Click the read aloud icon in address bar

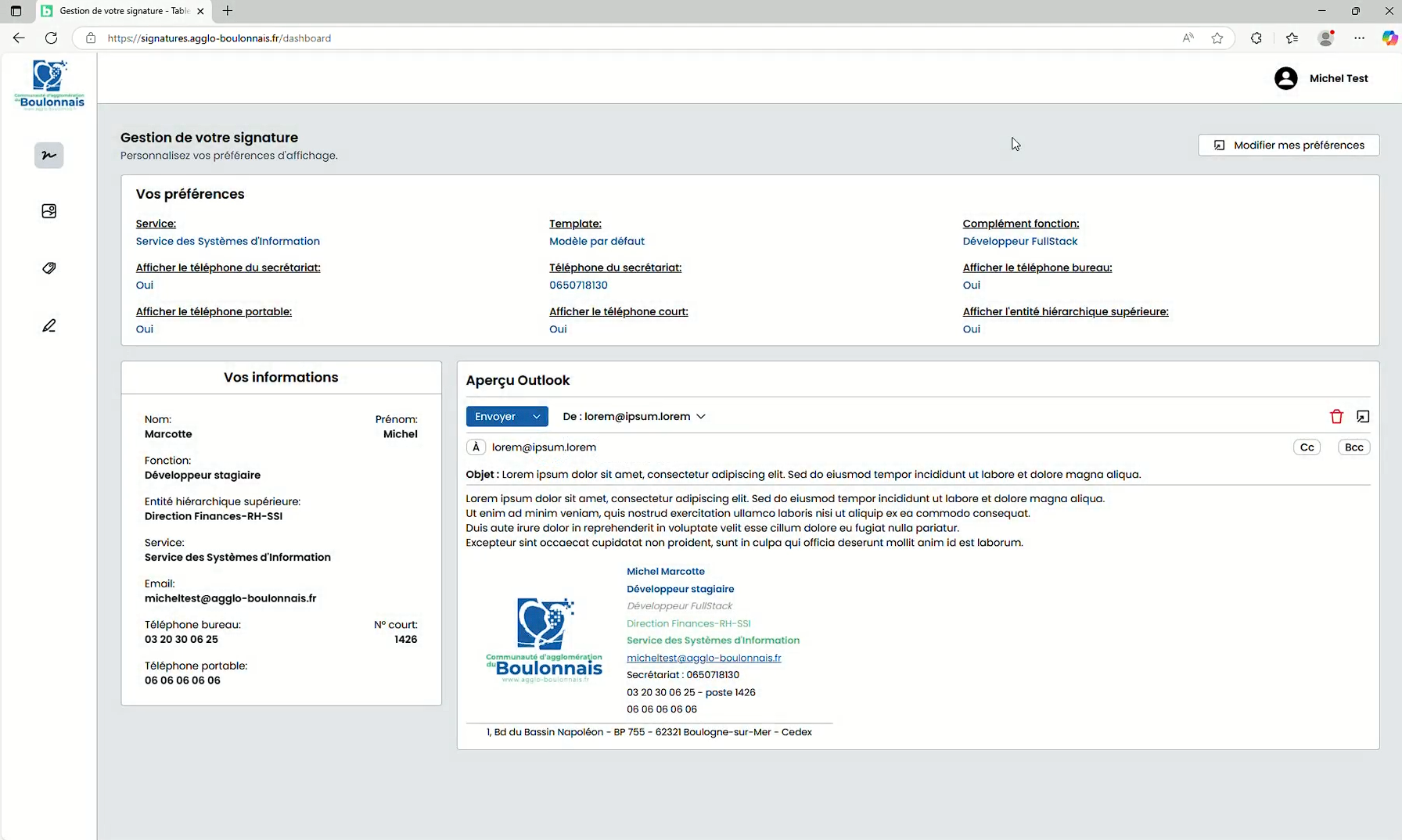pos(1188,38)
